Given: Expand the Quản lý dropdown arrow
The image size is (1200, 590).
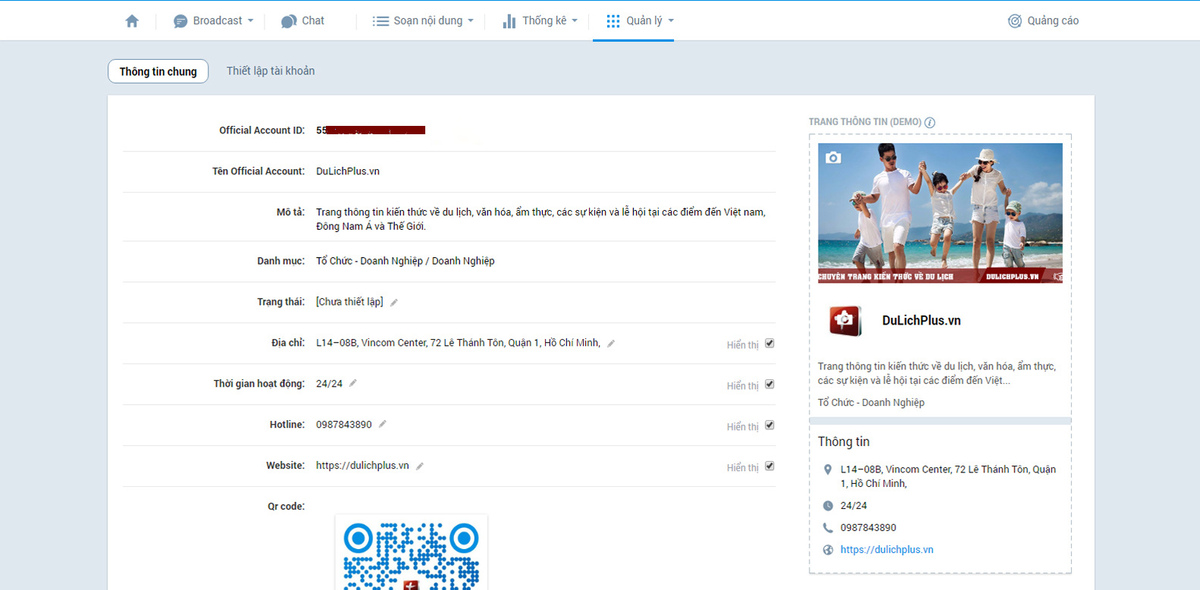Looking at the screenshot, I should pos(671,21).
